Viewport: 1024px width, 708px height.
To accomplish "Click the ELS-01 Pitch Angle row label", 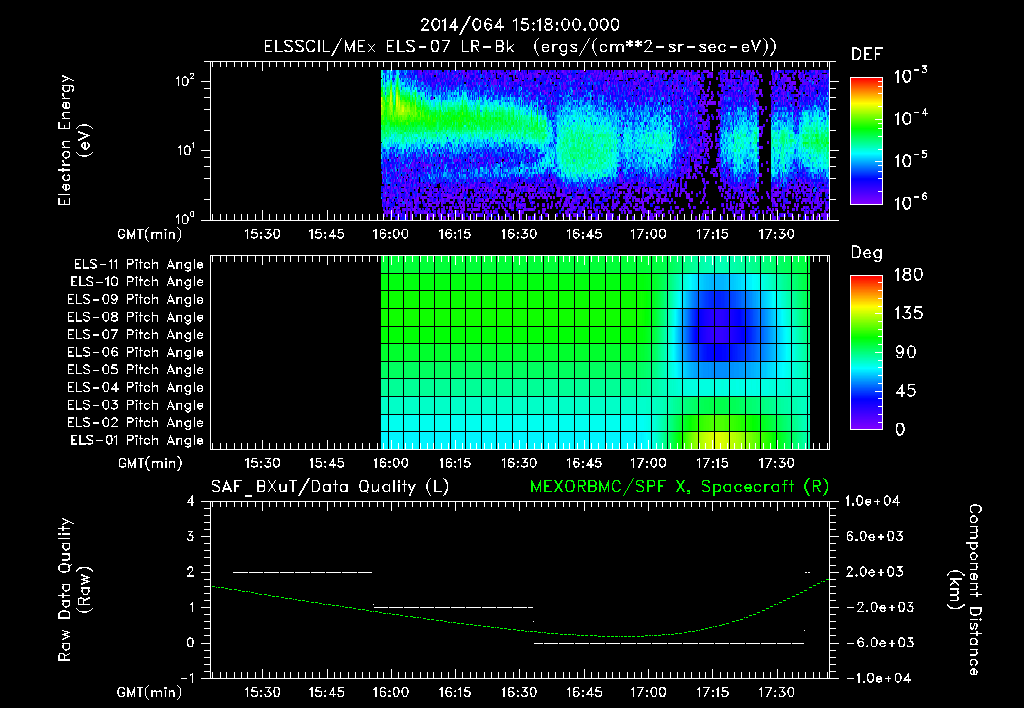I will 137,440.
